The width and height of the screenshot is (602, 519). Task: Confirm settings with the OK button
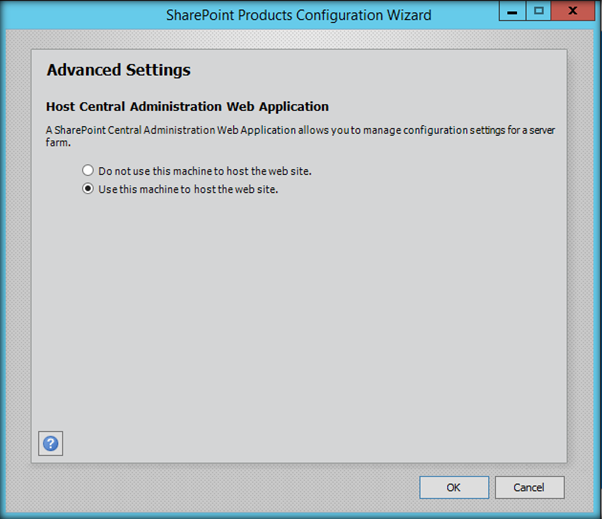click(x=453, y=487)
